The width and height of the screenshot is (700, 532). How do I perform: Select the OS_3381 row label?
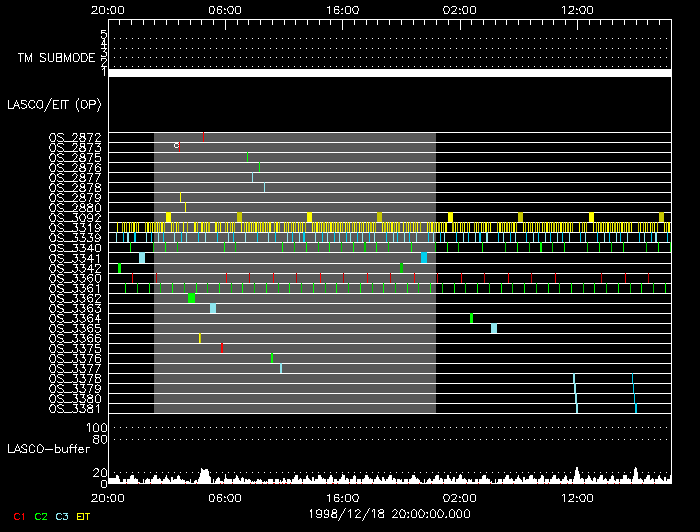(75, 408)
